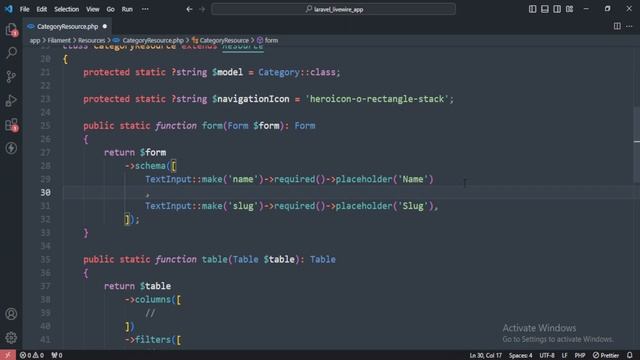
Task: Open the notifications bell
Action: (x=630, y=355)
